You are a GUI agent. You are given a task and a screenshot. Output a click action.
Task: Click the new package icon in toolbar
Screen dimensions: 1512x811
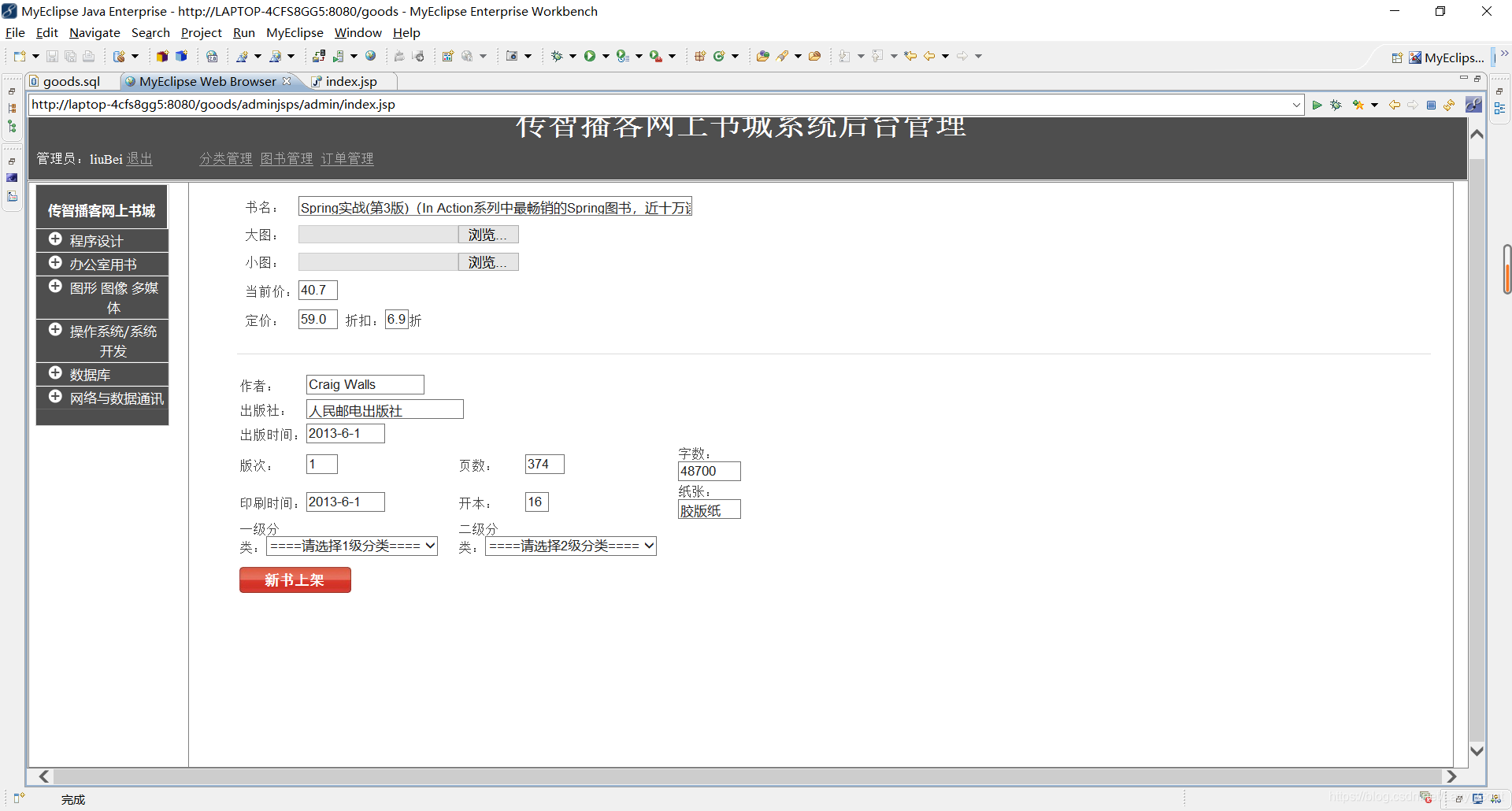coord(699,57)
